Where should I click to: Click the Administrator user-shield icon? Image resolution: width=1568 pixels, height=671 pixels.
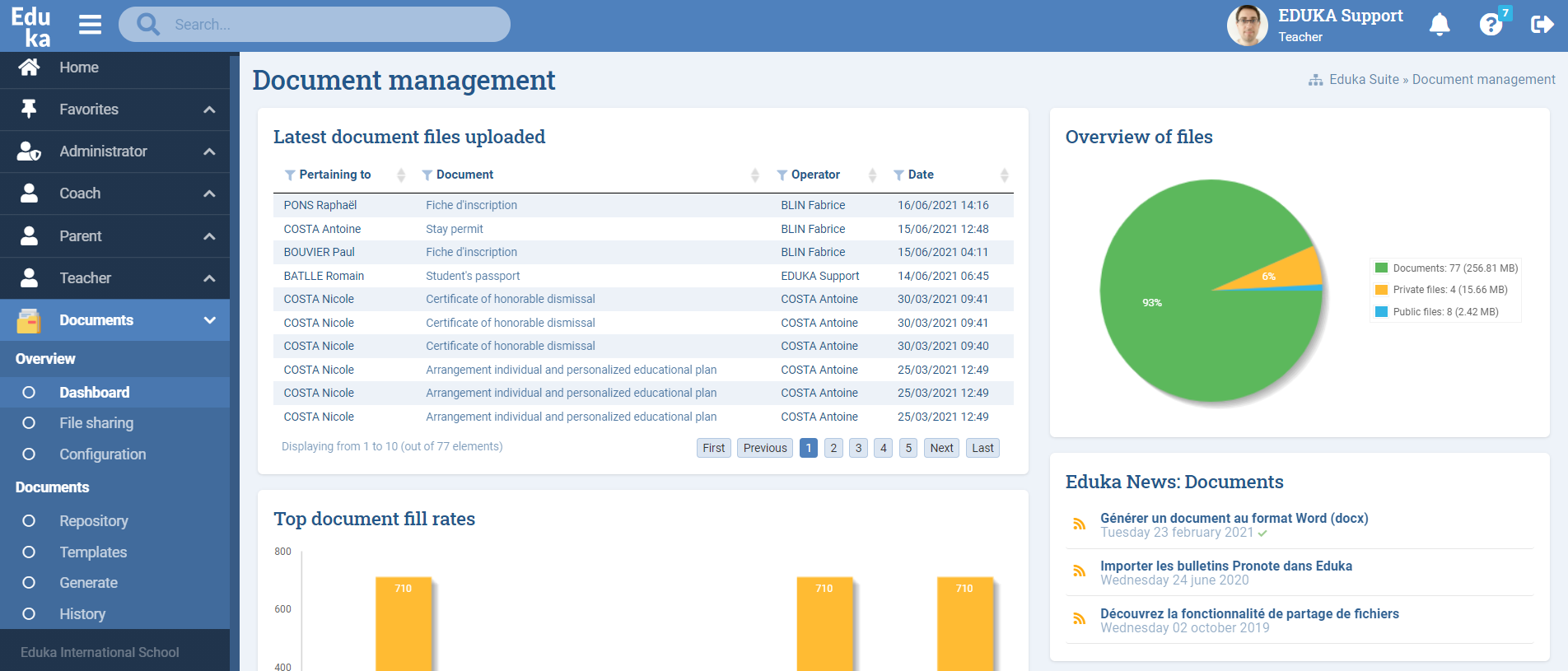(29, 151)
